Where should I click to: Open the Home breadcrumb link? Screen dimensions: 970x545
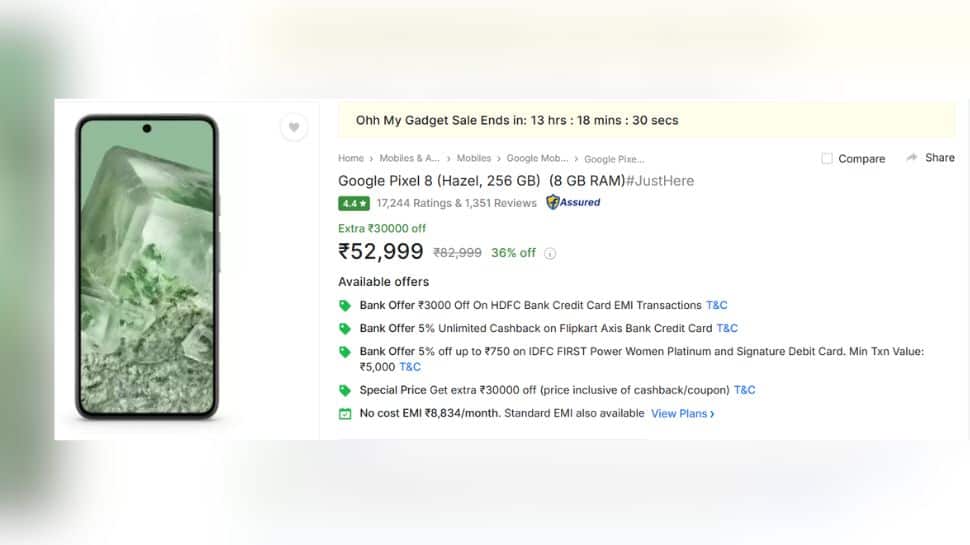tap(351, 158)
